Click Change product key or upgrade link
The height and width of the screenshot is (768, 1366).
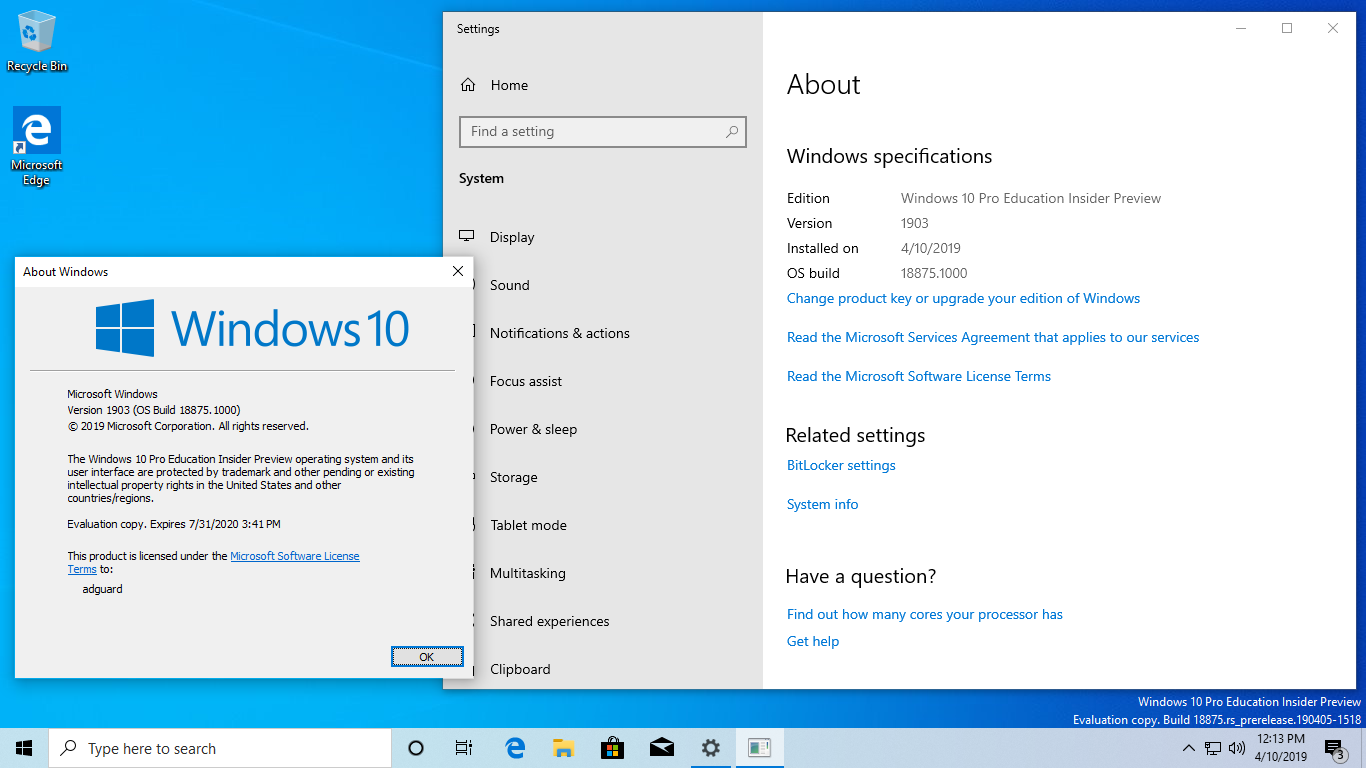pyautogui.click(x=963, y=298)
